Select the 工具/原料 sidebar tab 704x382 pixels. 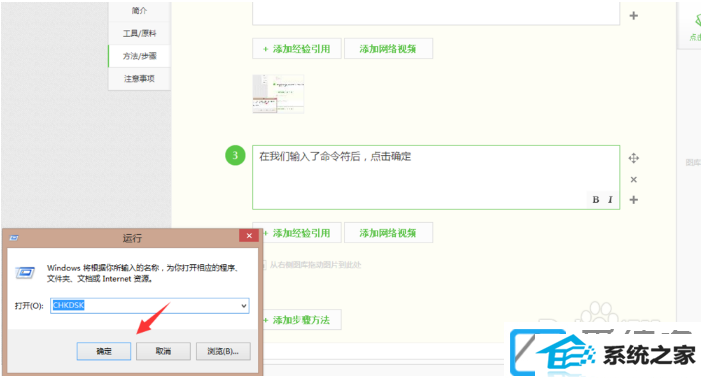[139, 33]
